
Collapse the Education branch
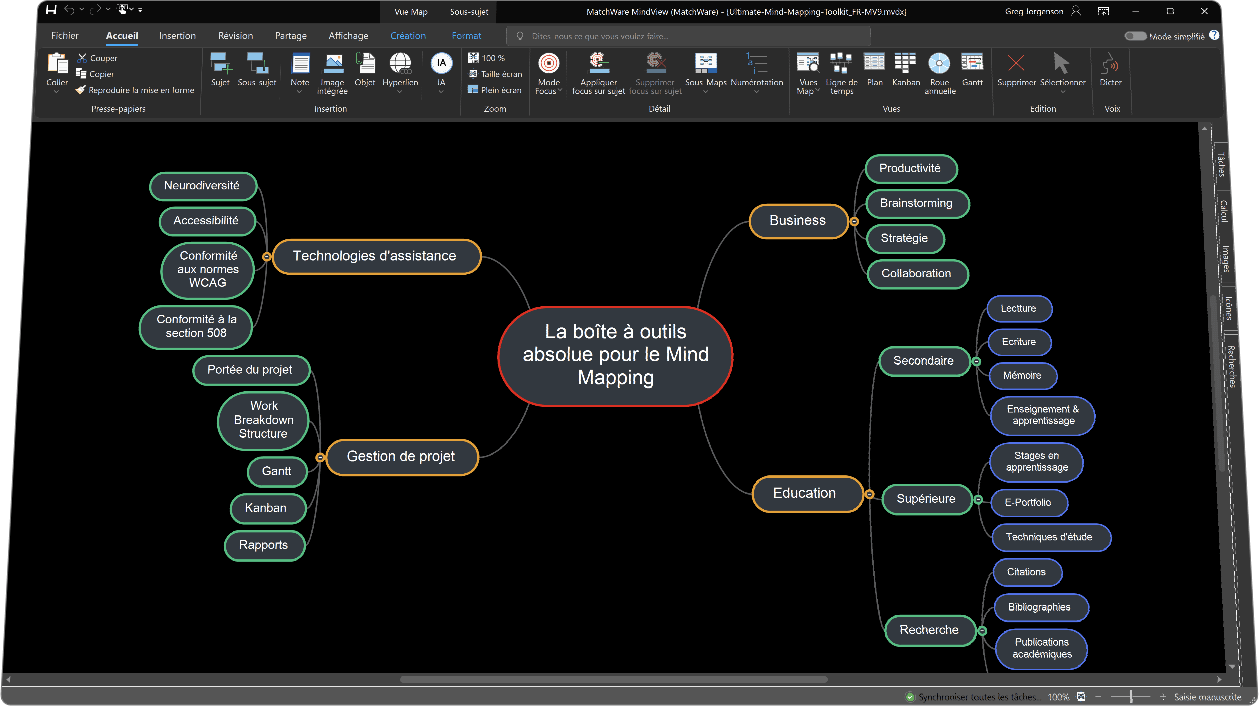(870, 494)
